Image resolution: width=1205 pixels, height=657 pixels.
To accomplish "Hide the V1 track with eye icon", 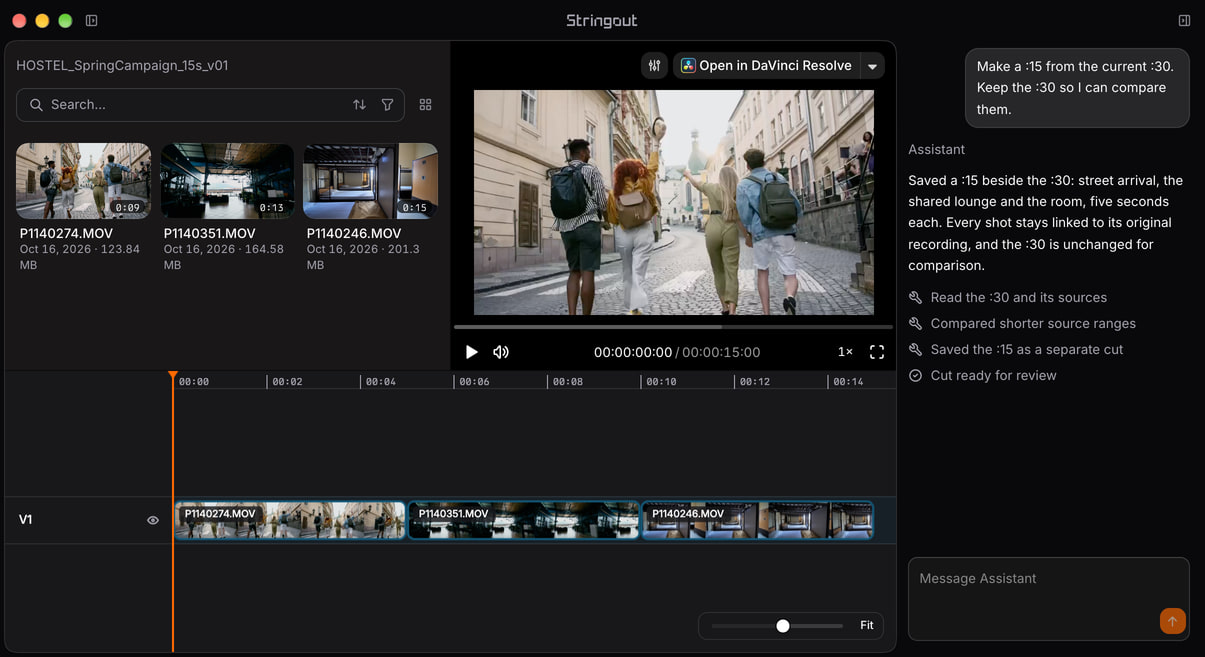I will click(x=153, y=520).
